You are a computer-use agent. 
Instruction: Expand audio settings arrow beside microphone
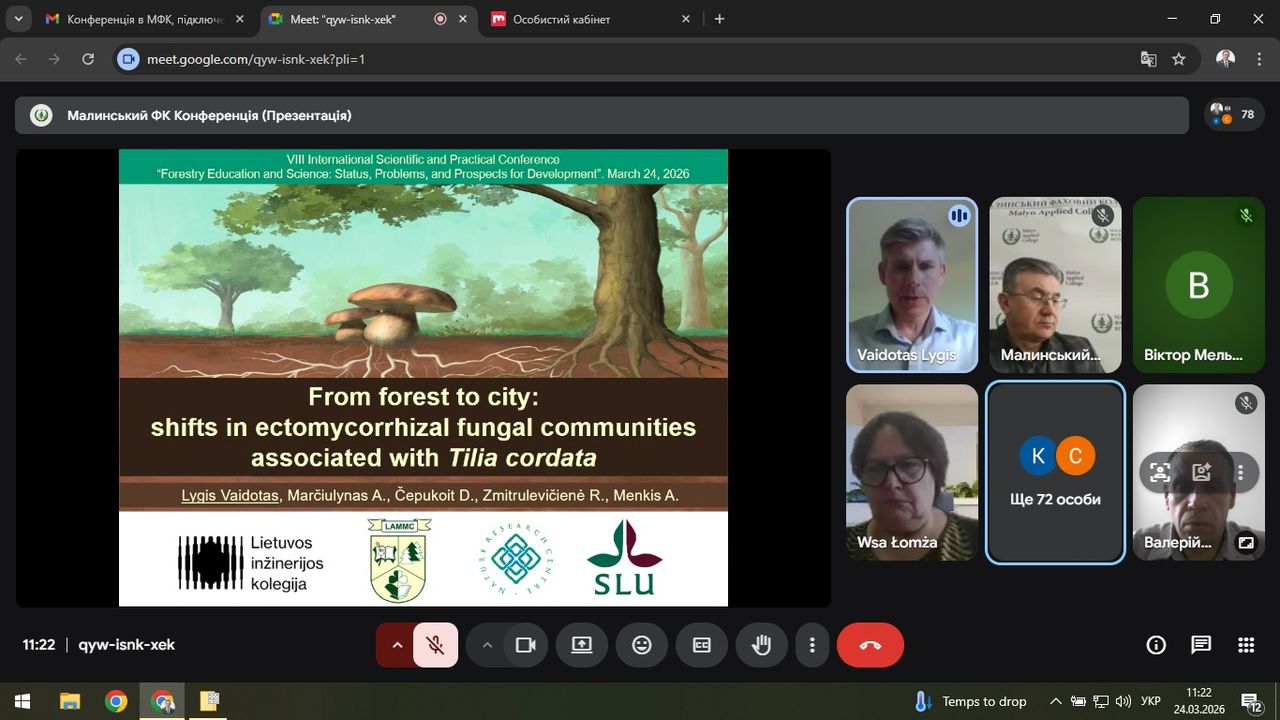pos(397,645)
